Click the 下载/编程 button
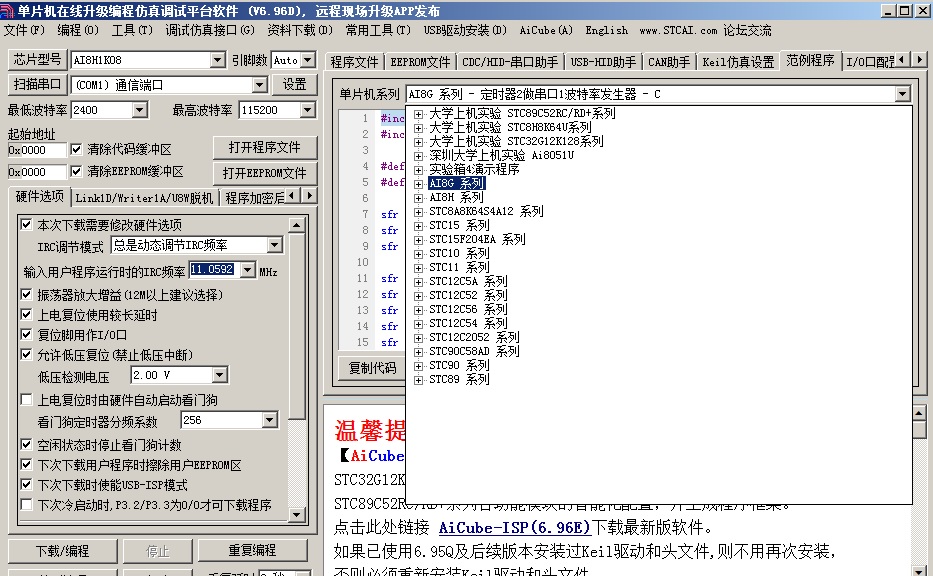 tap(62, 551)
